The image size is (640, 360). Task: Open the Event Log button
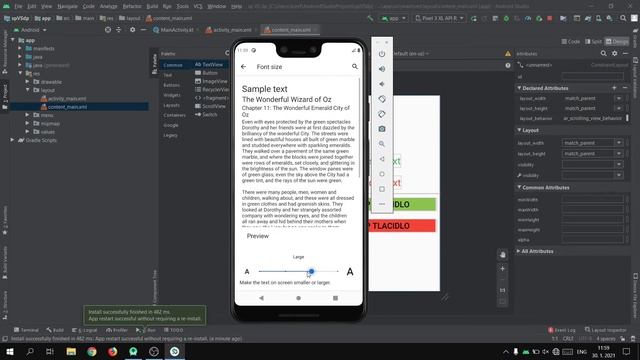pyautogui.click(x=562, y=330)
